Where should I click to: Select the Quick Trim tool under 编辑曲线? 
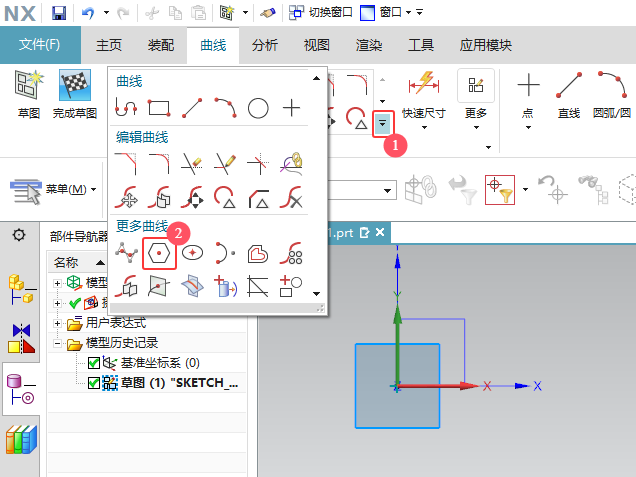pyautogui.click(x=192, y=164)
